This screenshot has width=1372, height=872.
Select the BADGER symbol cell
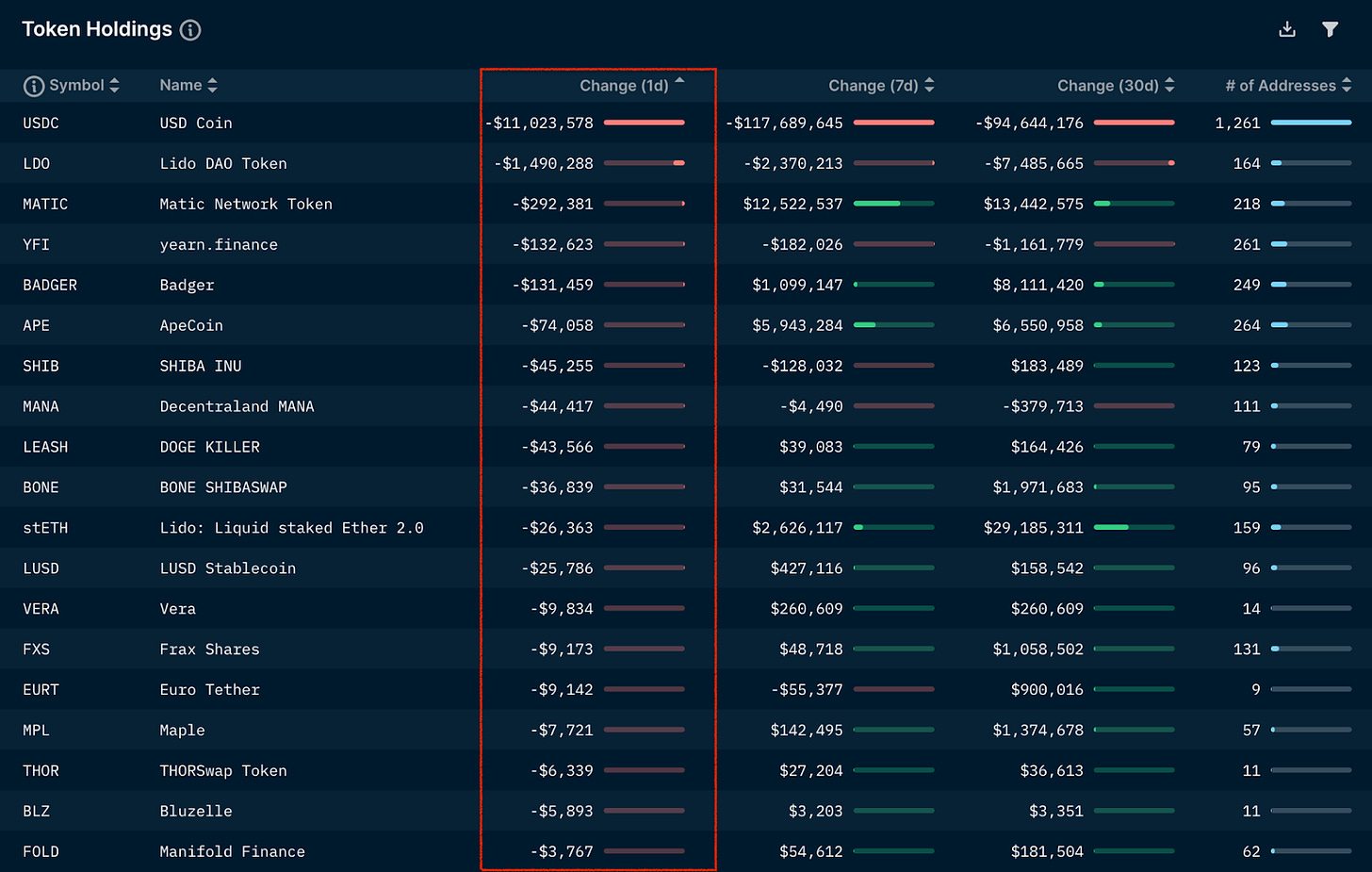[x=50, y=286]
